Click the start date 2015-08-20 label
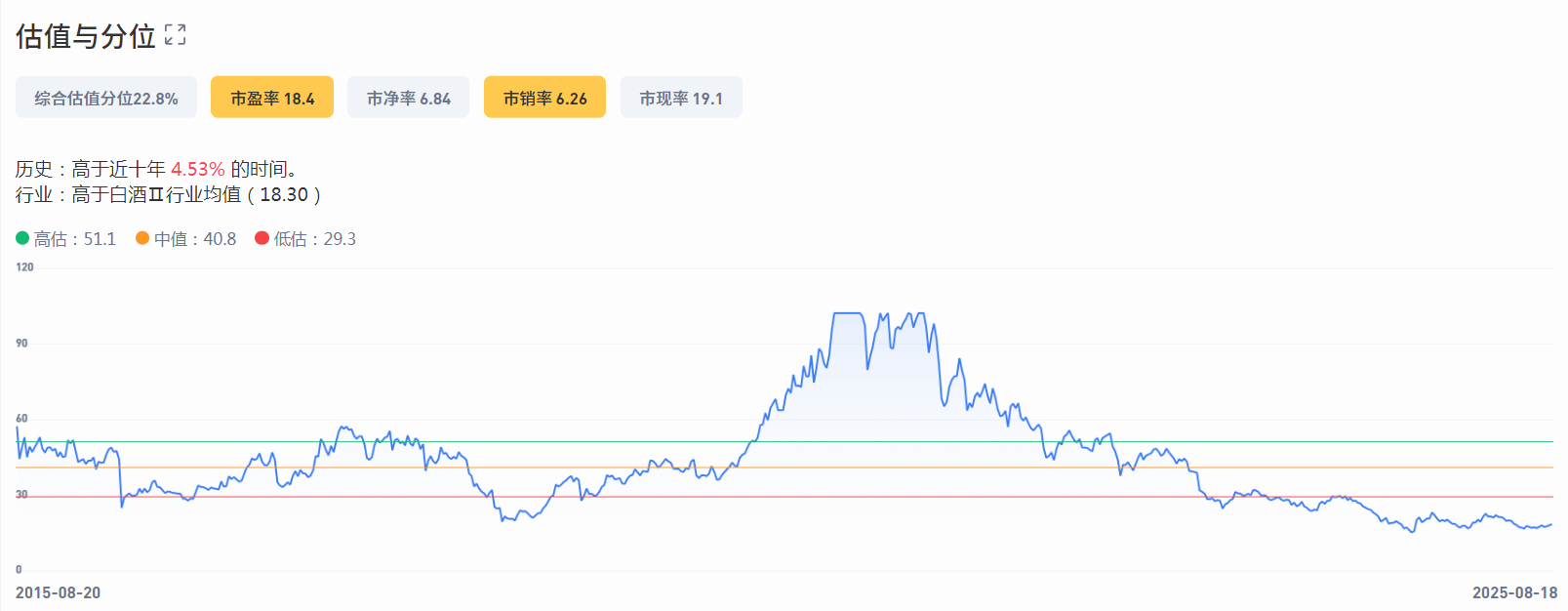The height and width of the screenshot is (611, 1568). pos(58,592)
